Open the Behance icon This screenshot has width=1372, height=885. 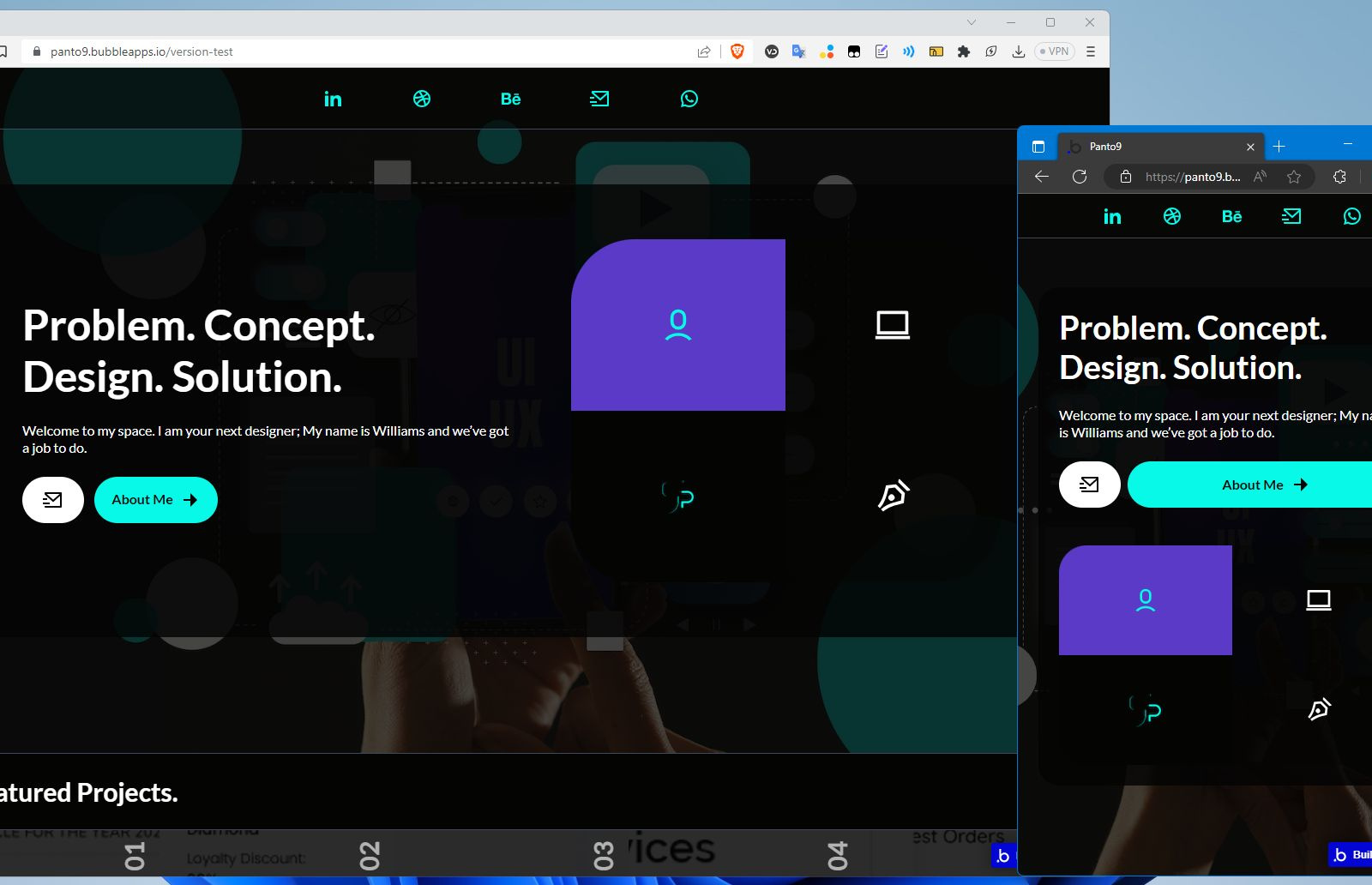click(x=511, y=99)
